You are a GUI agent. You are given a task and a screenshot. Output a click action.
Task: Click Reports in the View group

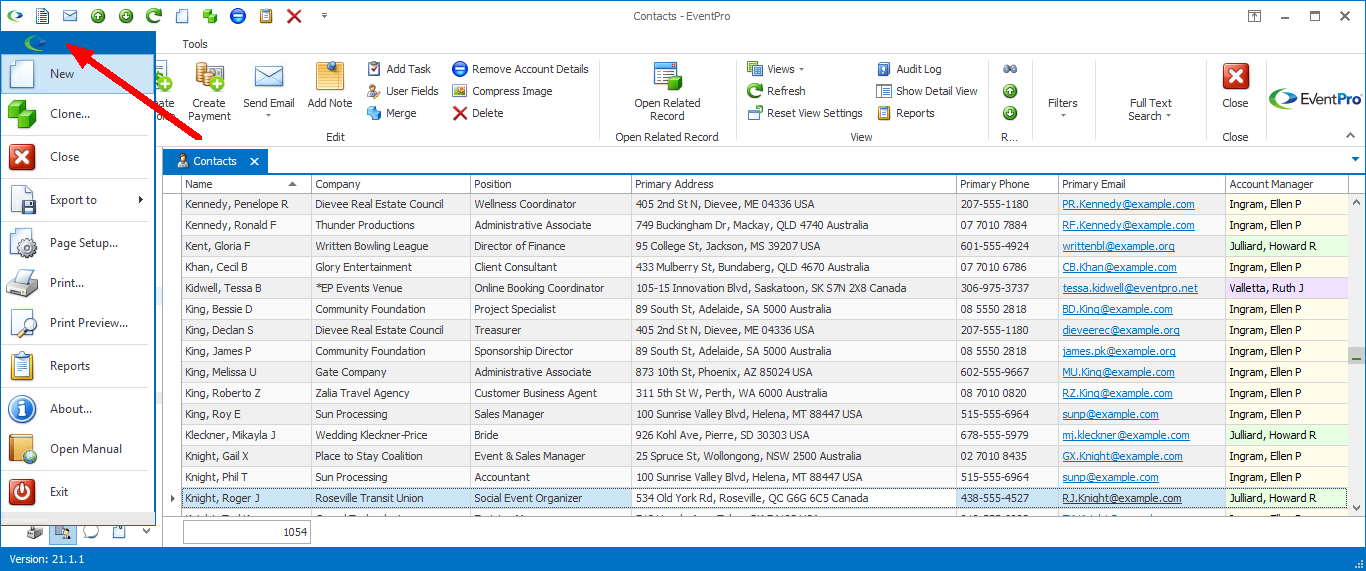point(905,113)
